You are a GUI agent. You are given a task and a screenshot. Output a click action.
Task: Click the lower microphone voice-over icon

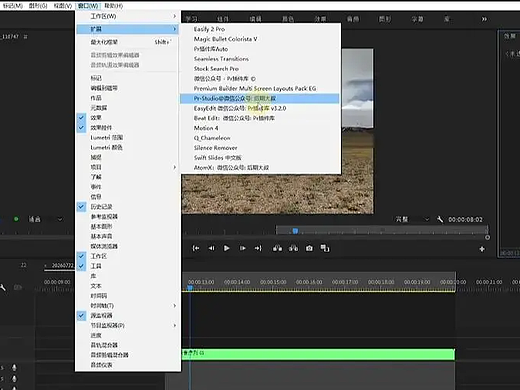(14, 379)
